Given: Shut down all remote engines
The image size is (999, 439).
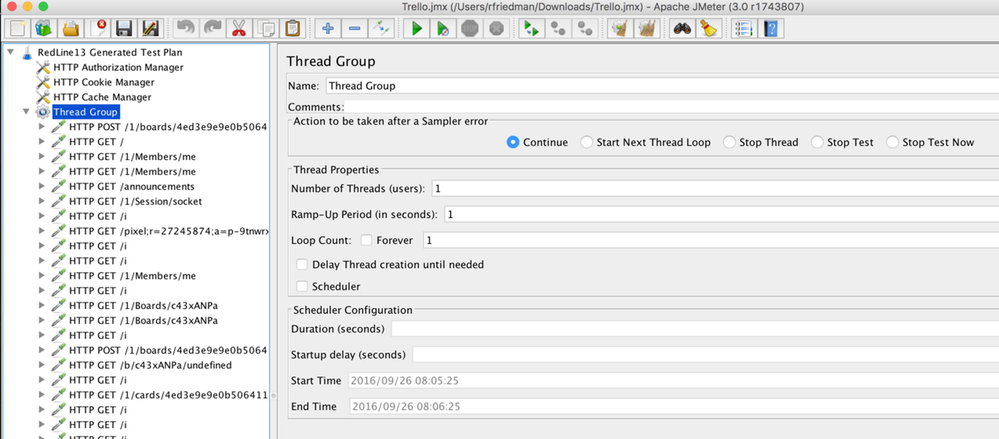Looking at the screenshot, I should coord(584,29).
